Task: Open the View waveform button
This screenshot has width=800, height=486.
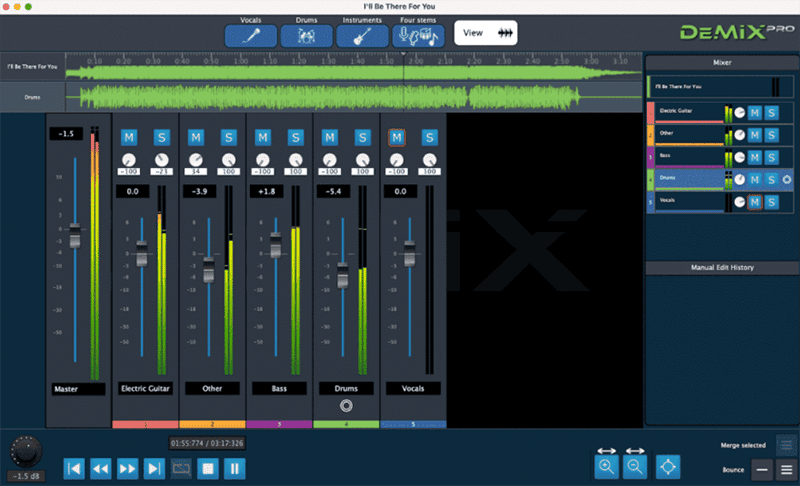Action: click(485, 33)
